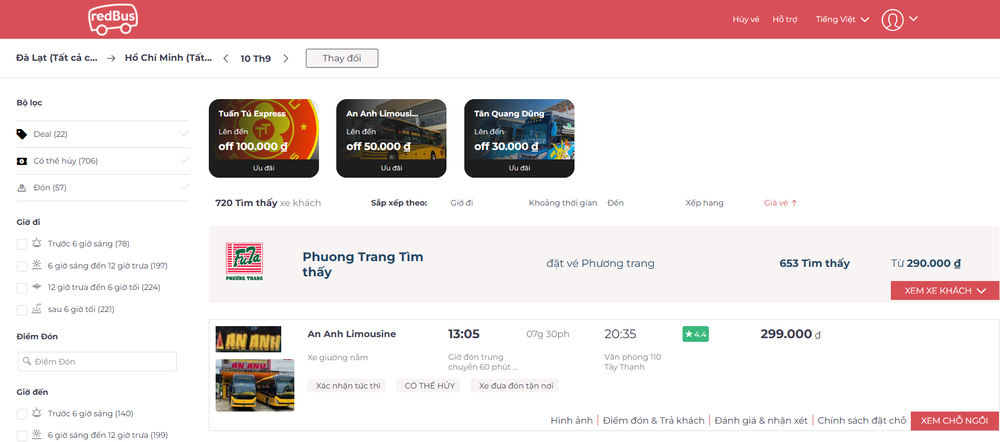
Task: Click the An Anh yellow buses photo
Action: point(254,385)
